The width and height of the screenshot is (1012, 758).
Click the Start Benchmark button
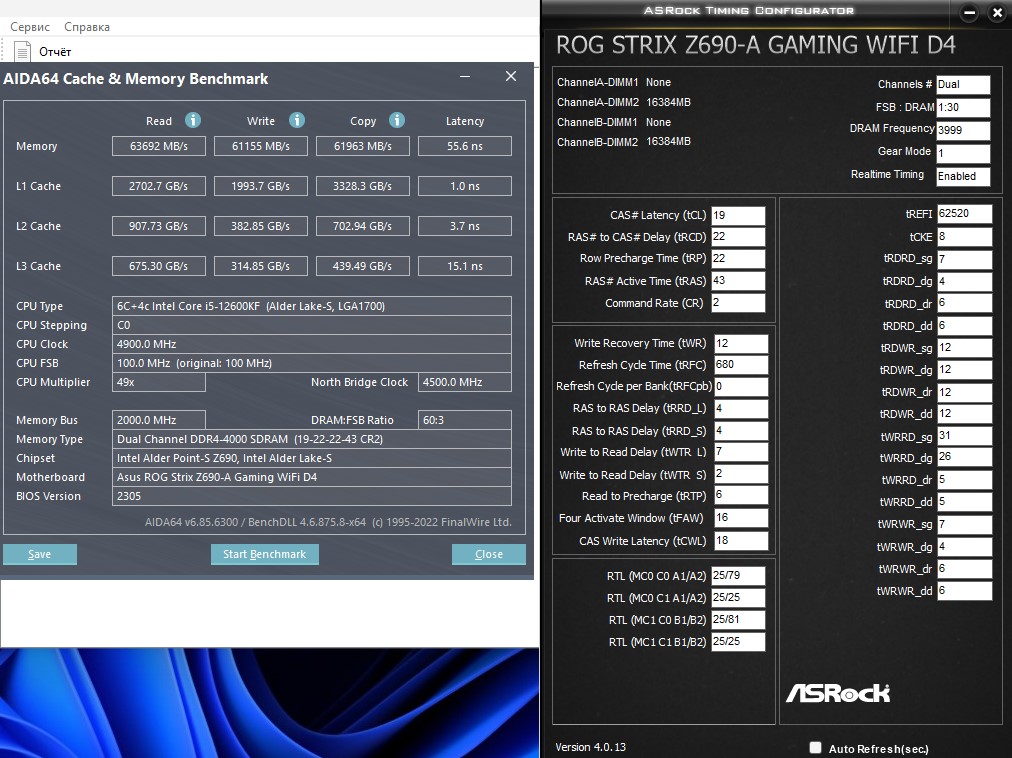pos(265,554)
